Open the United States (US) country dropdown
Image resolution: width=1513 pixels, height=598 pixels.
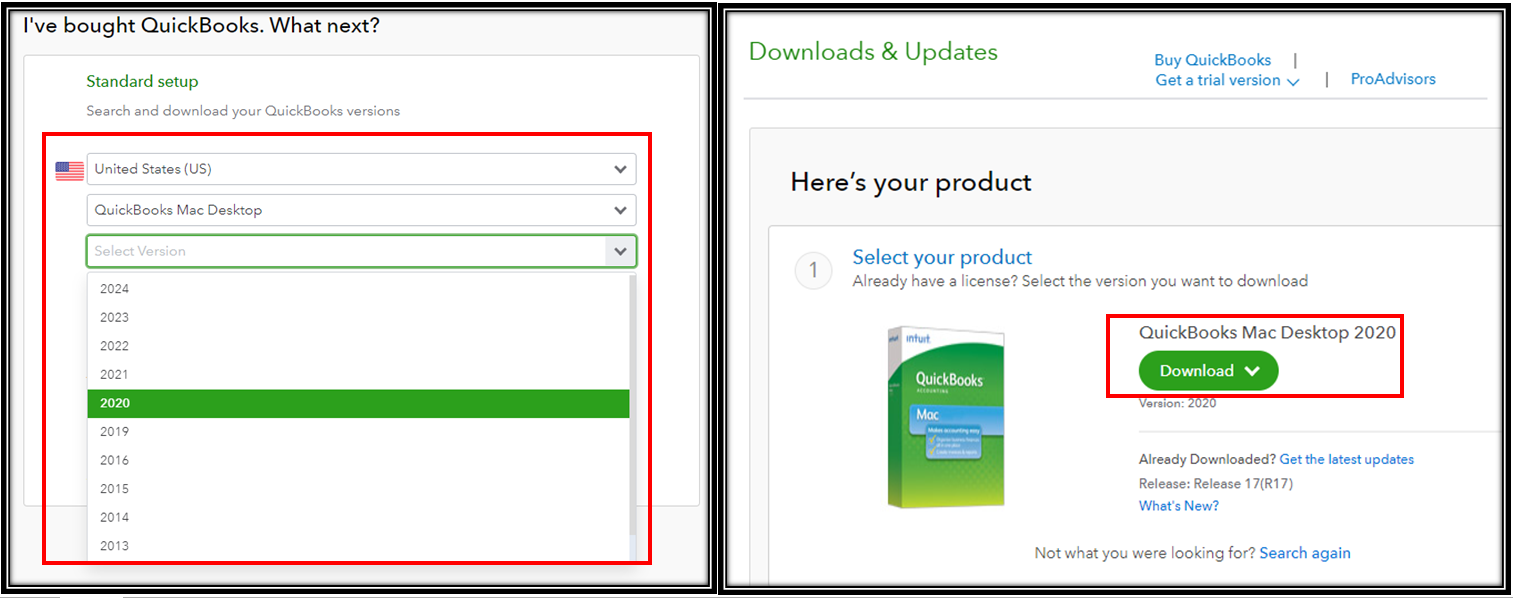pyautogui.click(x=361, y=169)
